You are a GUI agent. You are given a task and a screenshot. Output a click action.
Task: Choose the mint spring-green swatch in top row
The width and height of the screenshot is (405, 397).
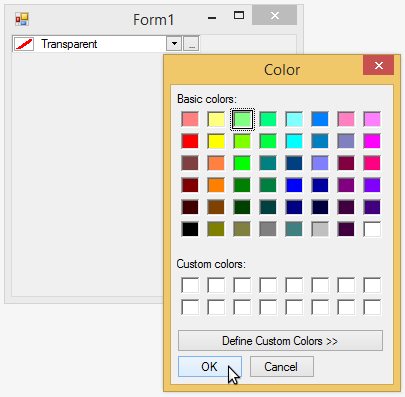point(268,119)
